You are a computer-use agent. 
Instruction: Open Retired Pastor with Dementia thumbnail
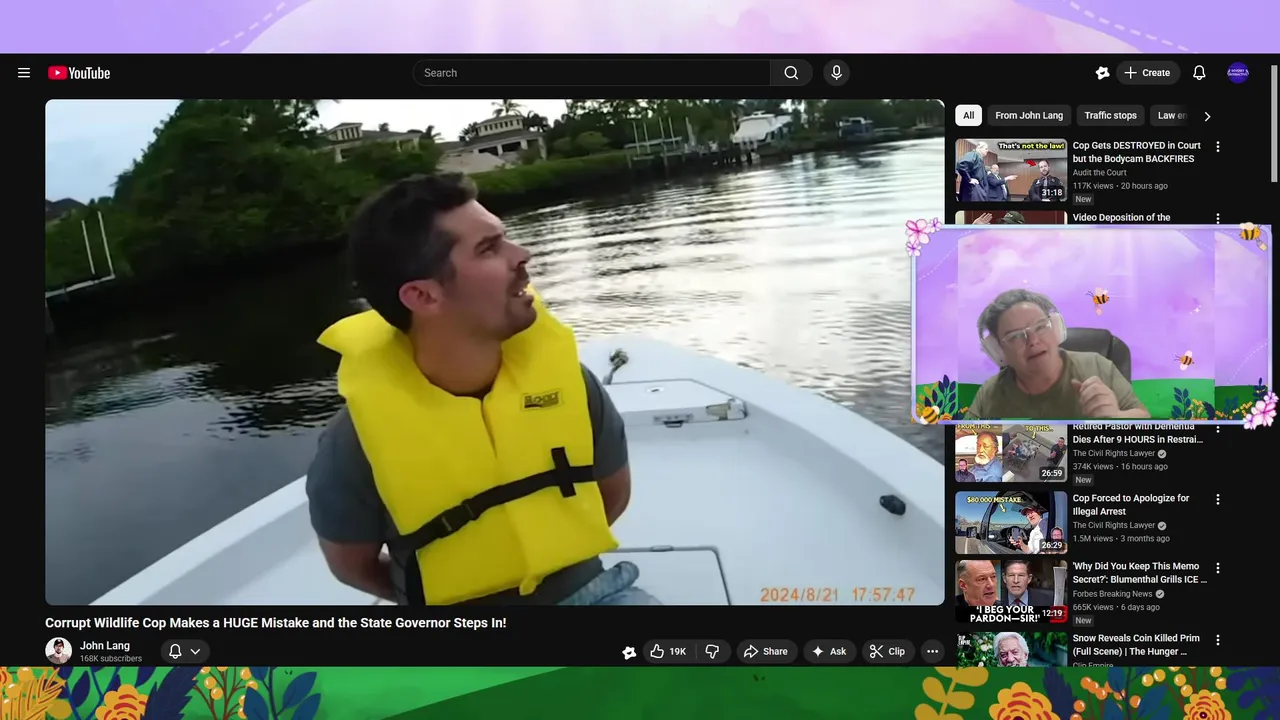pyautogui.click(x=1011, y=452)
